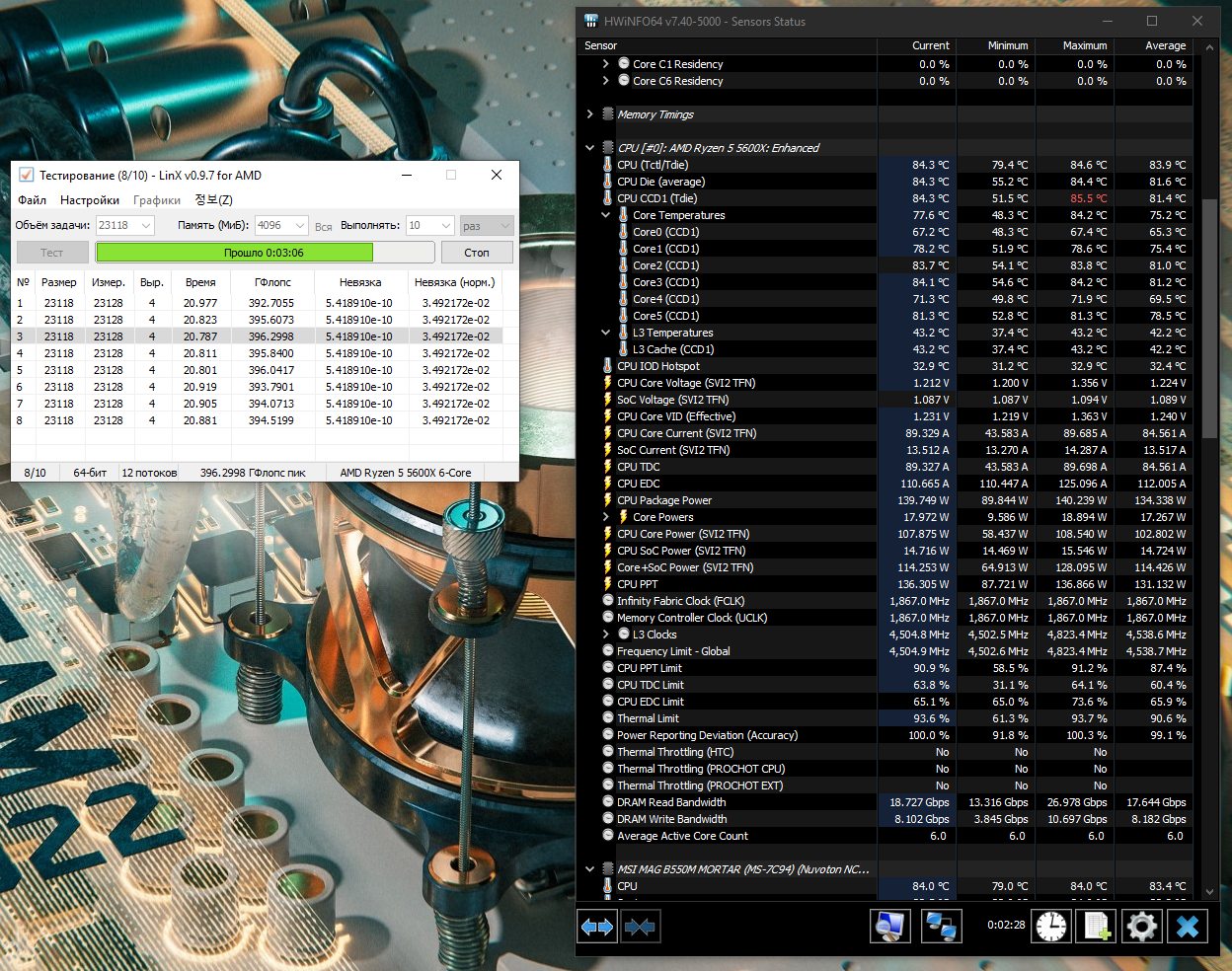This screenshot has width=1232, height=971.
Task: Click the lightning icon for CPU Core Voltage
Action: (608, 383)
